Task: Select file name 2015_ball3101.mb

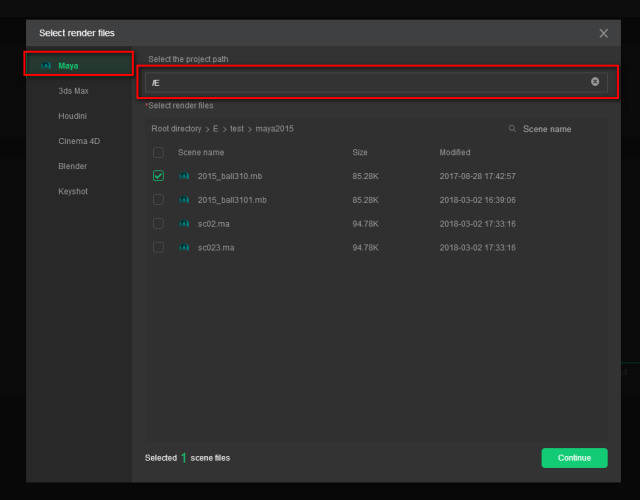Action: pyautogui.click(x=232, y=200)
